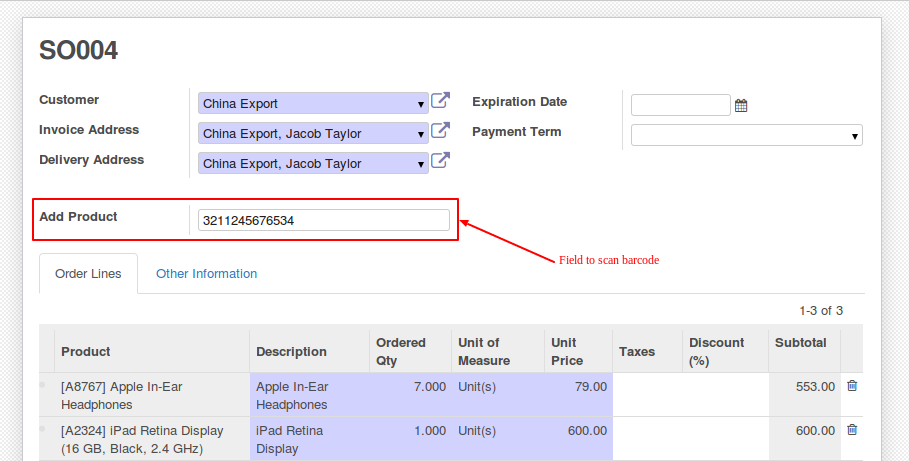Open the Customer record external link icon
909x461 pixels.
click(x=441, y=100)
